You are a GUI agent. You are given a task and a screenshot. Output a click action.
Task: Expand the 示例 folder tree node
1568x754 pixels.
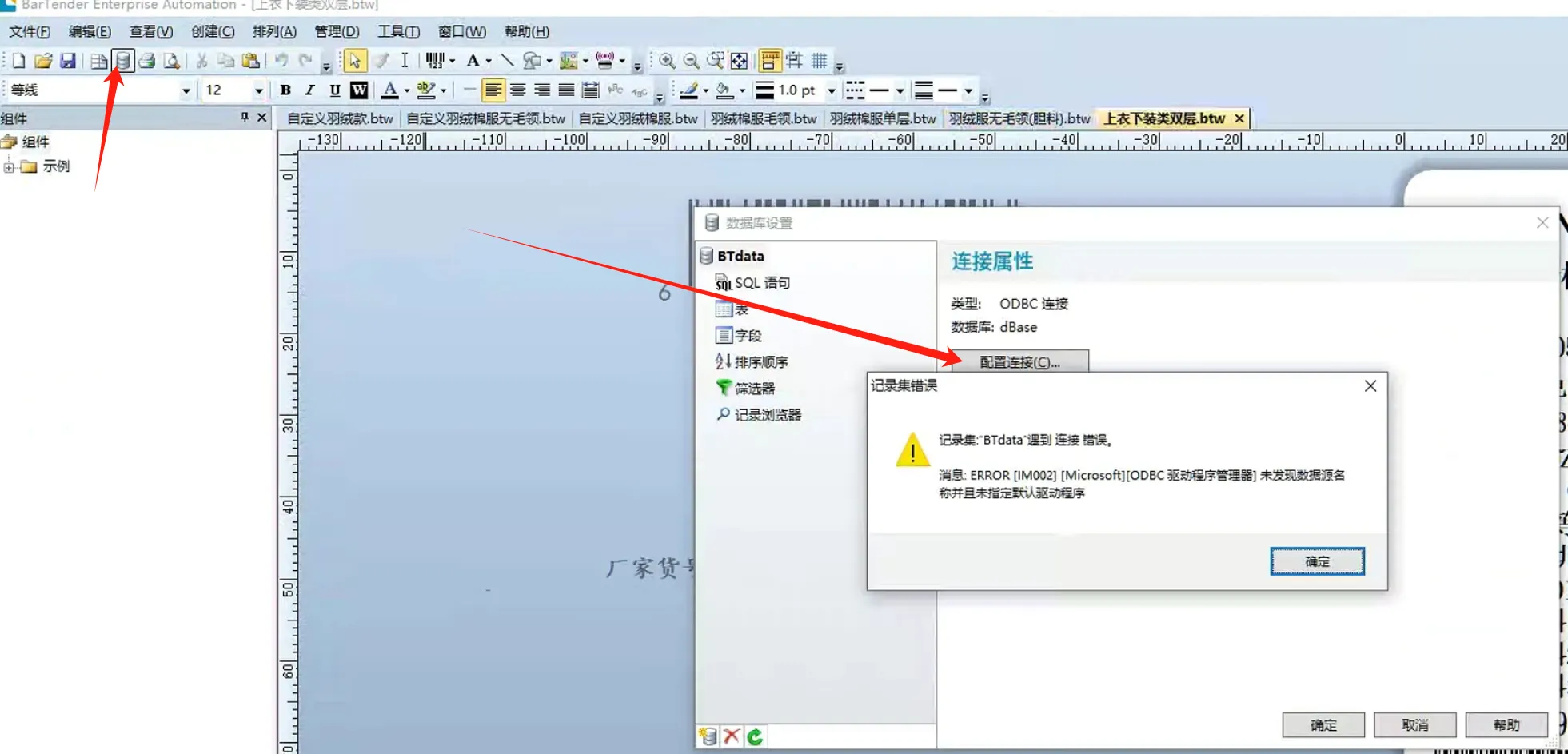pos(9,166)
